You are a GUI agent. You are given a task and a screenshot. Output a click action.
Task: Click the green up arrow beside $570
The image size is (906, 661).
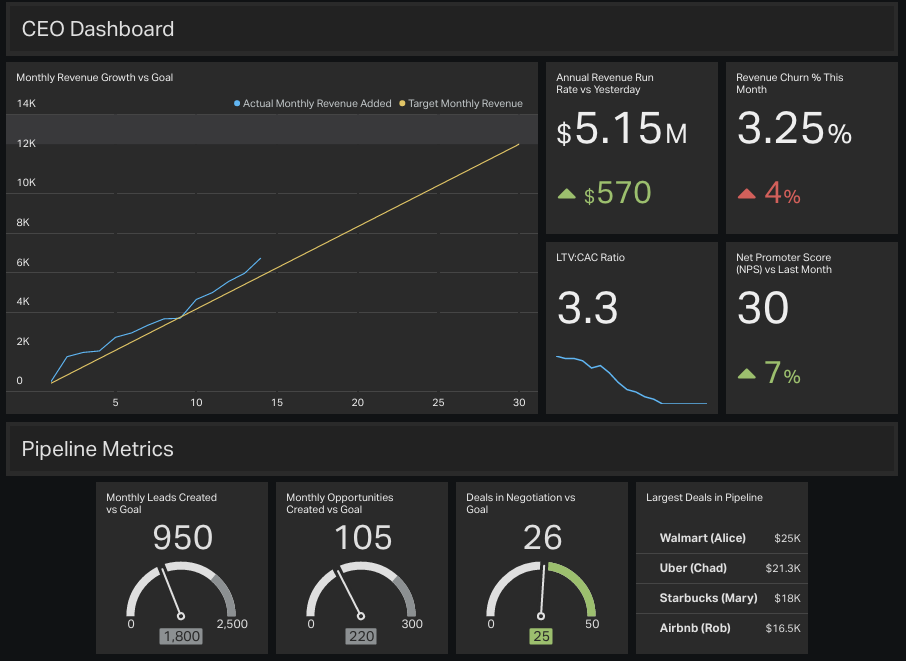click(x=566, y=191)
